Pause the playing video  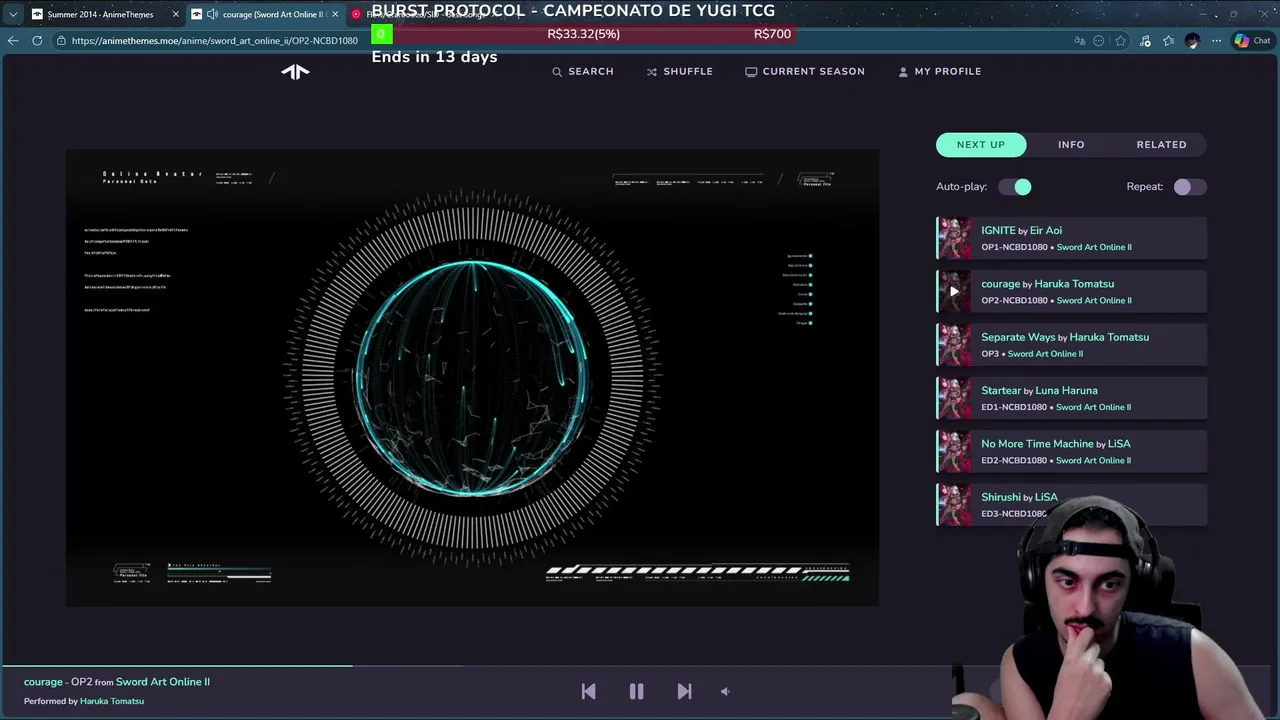pyautogui.click(x=636, y=691)
